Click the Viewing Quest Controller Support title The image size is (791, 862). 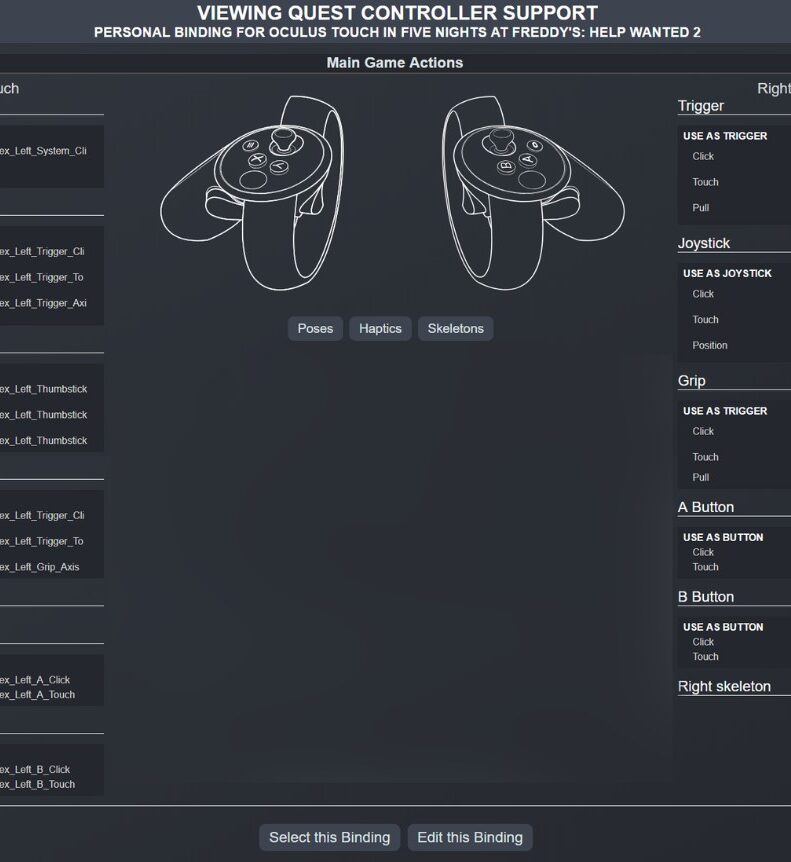tap(397, 13)
